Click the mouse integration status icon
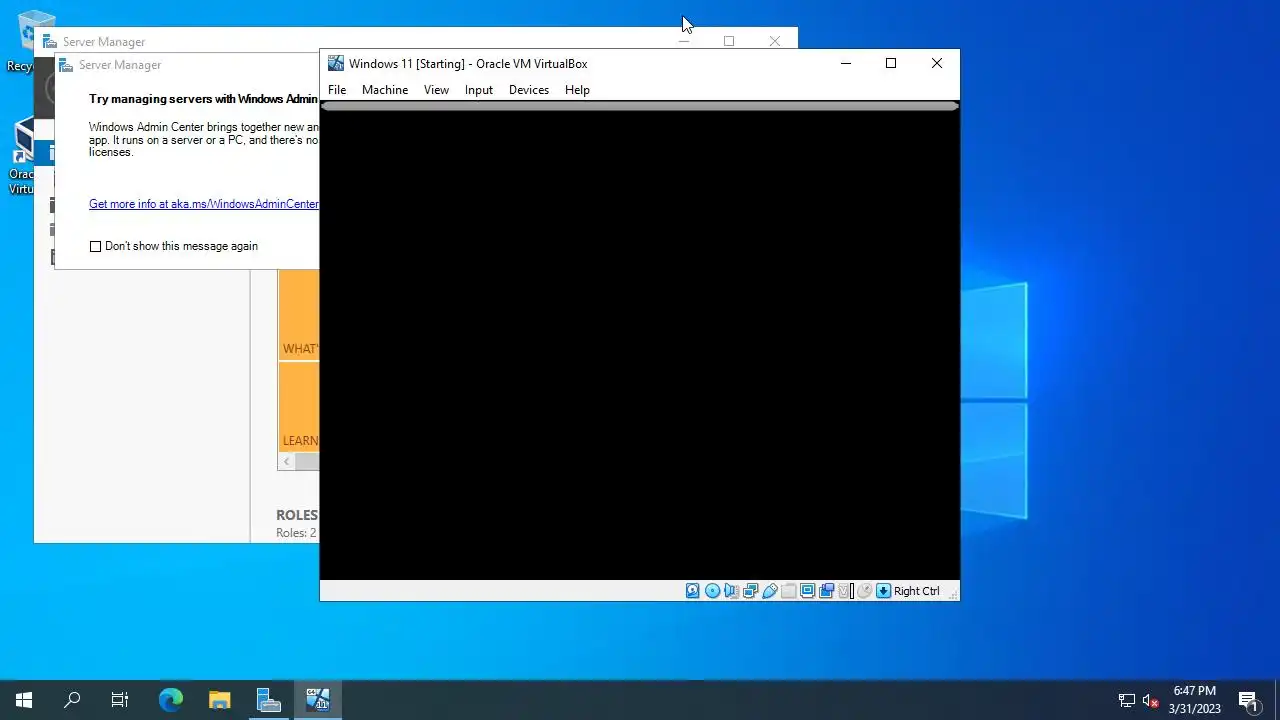The height and width of the screenshot is (720, 1280). (864, 591)
